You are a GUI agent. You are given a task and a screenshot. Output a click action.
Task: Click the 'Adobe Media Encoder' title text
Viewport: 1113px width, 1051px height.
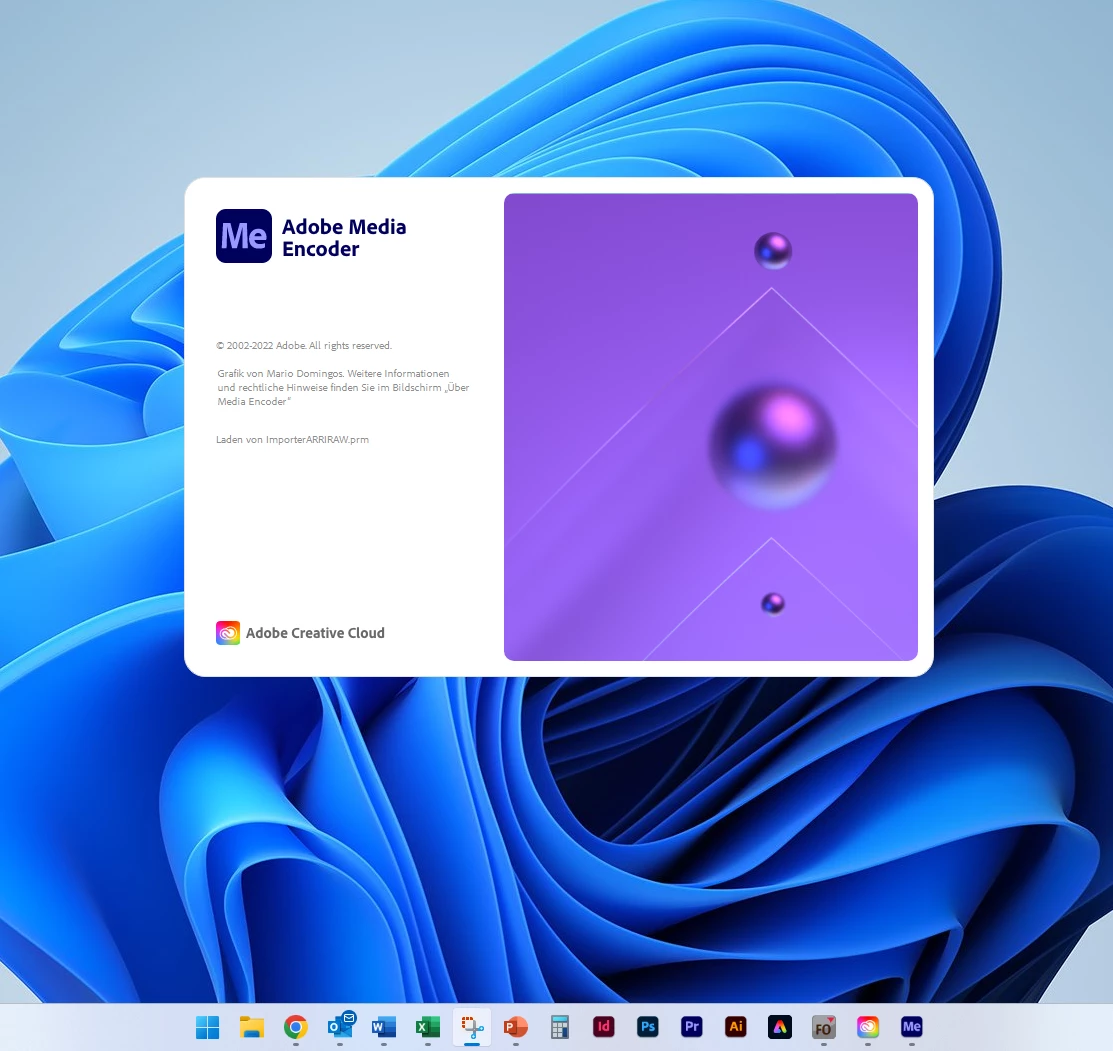coord(344,237)
